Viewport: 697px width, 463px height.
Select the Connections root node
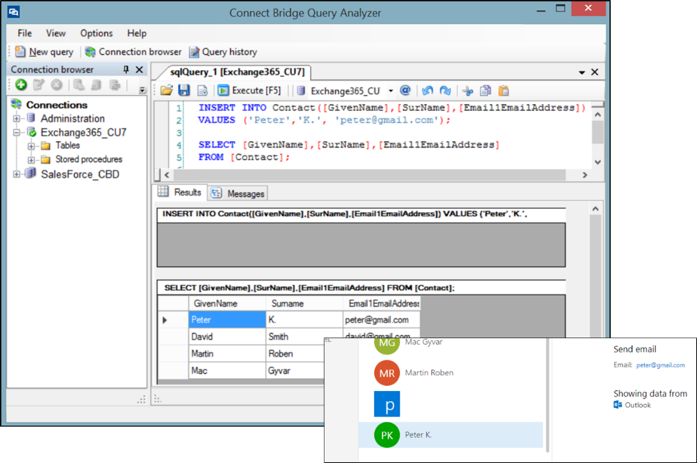tap(56, 105)
